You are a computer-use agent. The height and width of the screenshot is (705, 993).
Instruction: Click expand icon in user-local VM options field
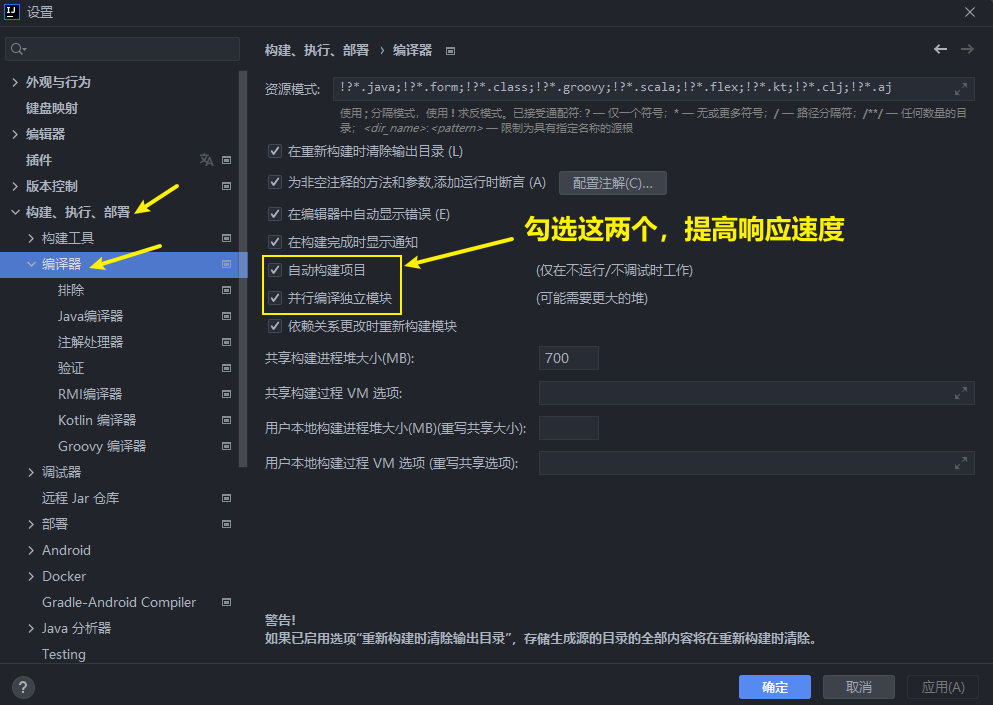(961, 463)
